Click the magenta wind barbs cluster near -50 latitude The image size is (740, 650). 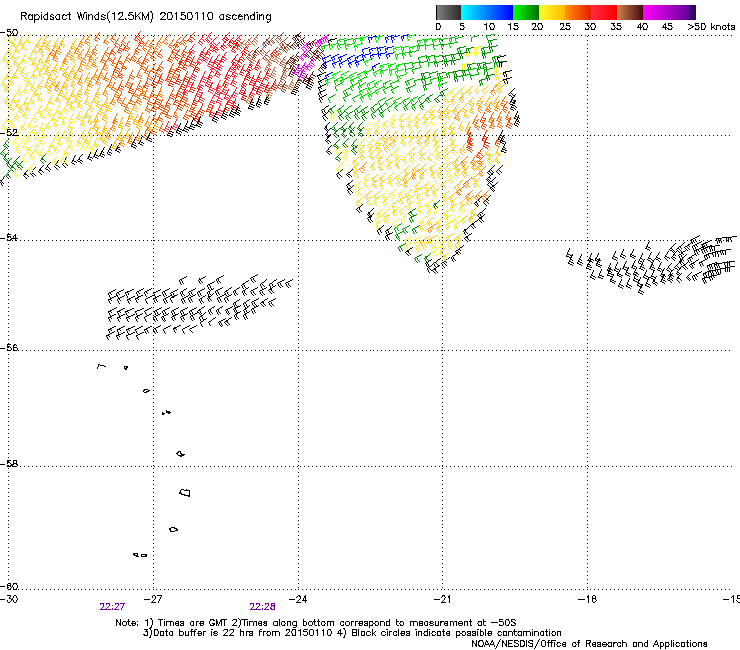309,58
